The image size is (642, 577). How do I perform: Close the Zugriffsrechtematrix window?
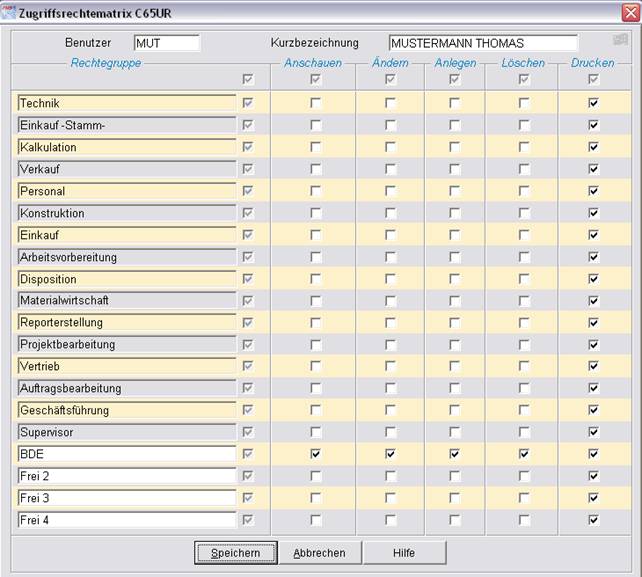(x=629, y=10)
